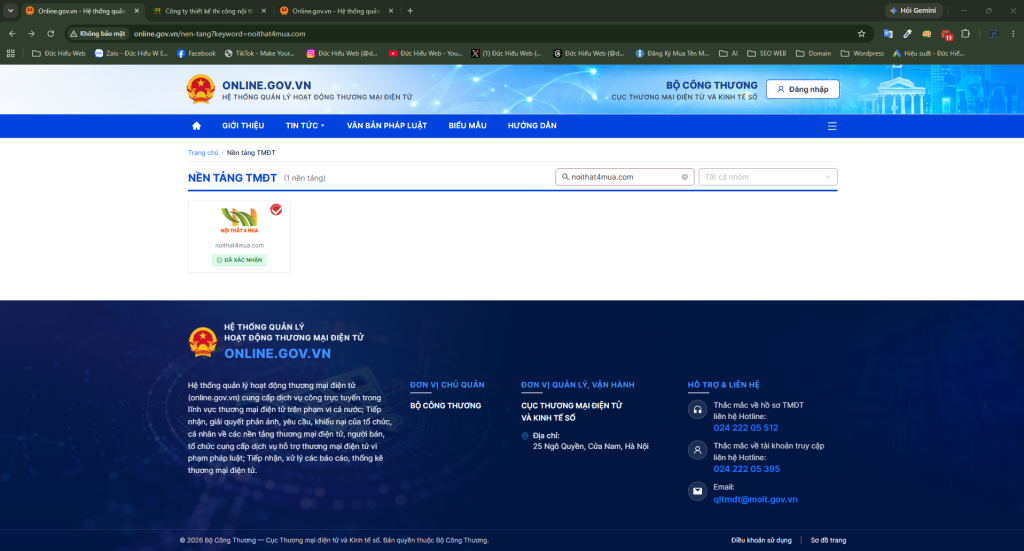Click the noithat4mua.com search input field
The image size is (1024, 551).
pos(624,177)
